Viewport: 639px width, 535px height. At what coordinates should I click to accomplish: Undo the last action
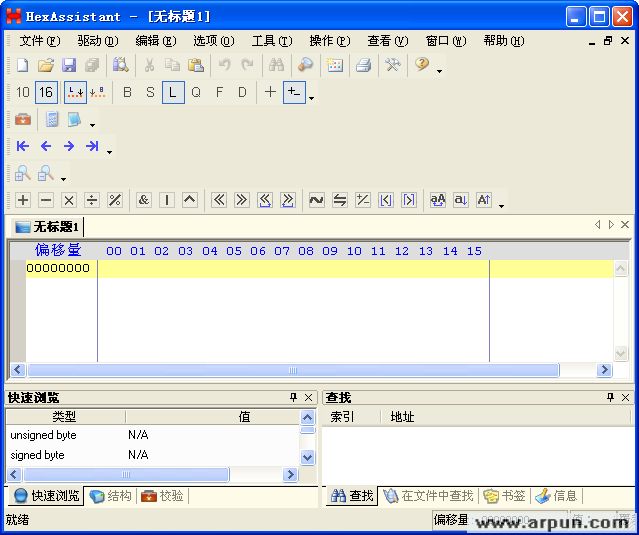(x=225, y=65)
